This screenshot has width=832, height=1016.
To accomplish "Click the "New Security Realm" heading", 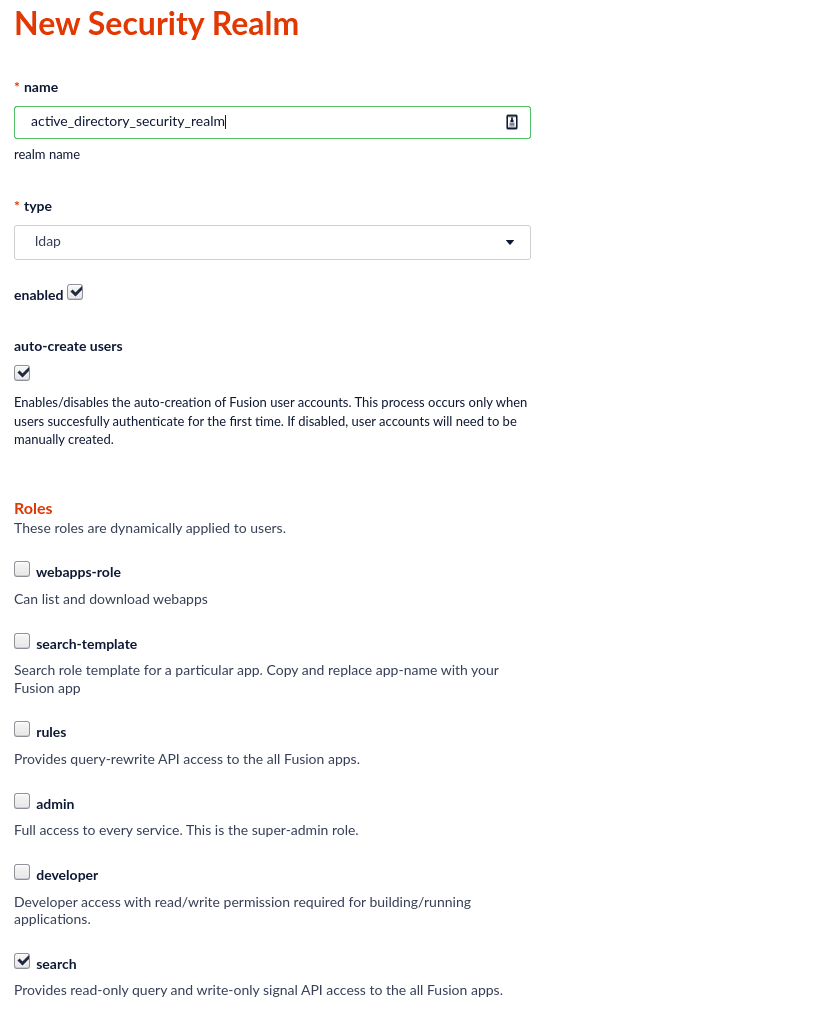I will [x=156, y=24].
